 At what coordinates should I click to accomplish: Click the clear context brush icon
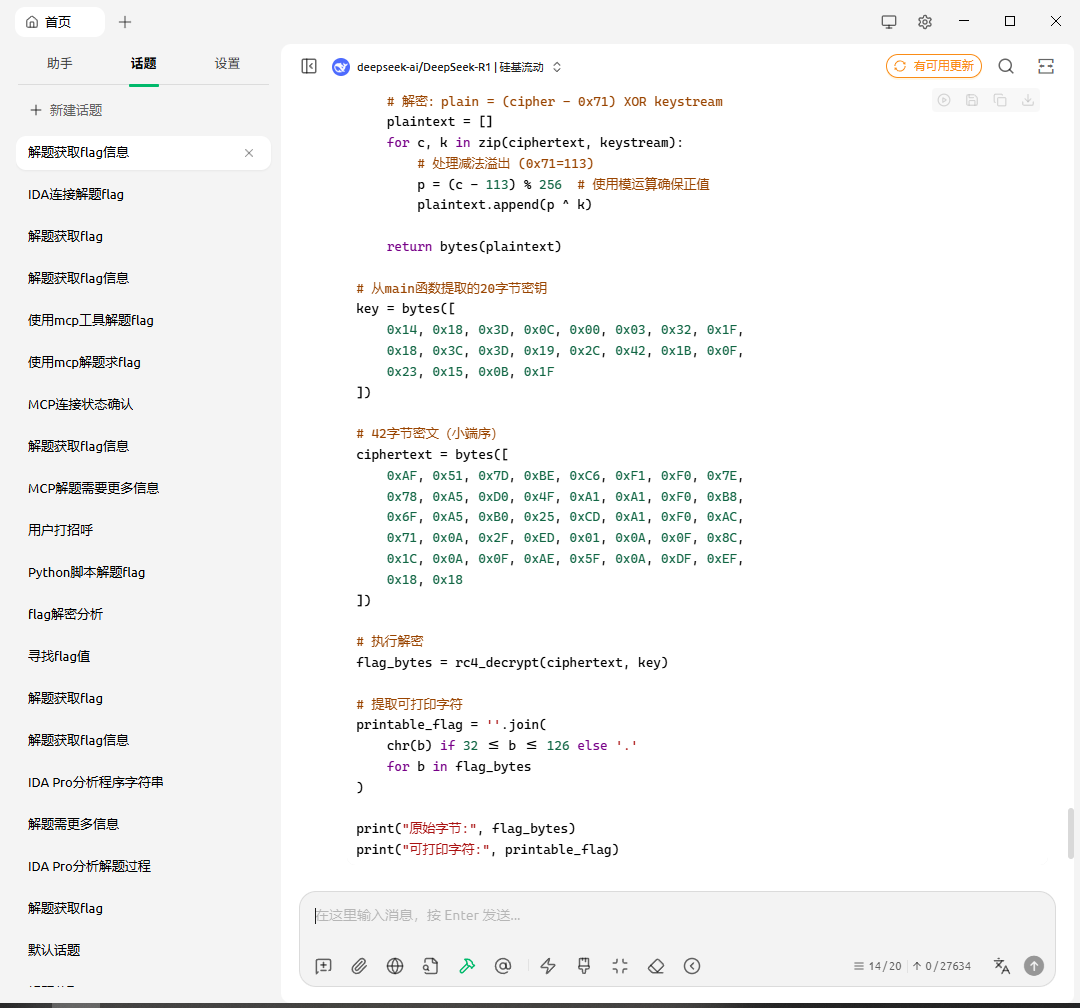click(x=584, y=966)
